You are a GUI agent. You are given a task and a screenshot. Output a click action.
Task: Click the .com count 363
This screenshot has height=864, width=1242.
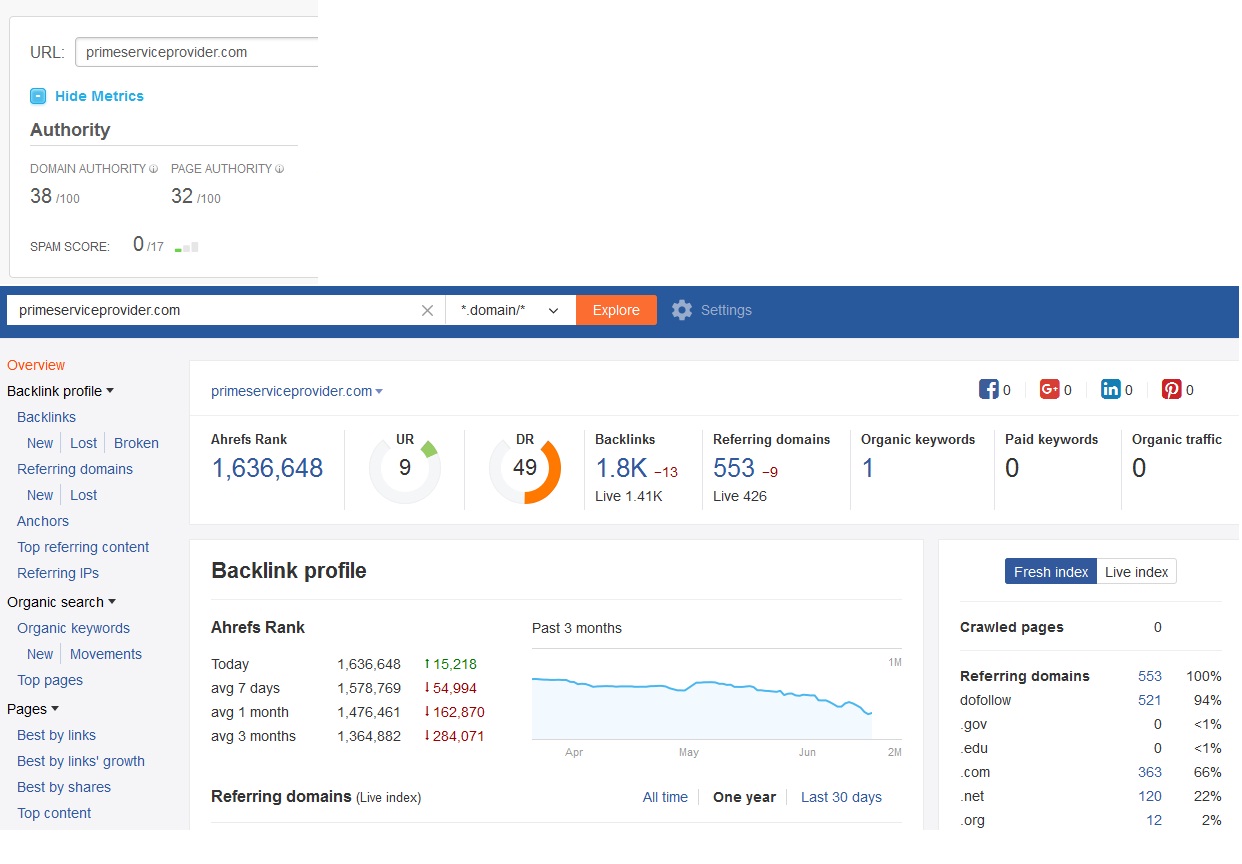(x=1150, y=772)
